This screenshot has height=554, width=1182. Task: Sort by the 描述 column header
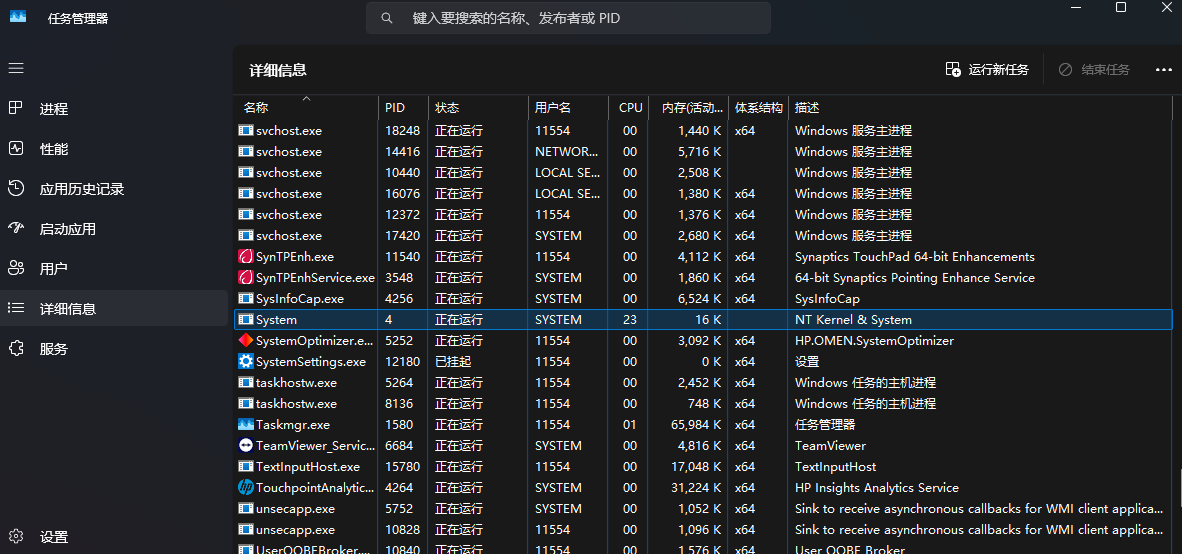981,108
